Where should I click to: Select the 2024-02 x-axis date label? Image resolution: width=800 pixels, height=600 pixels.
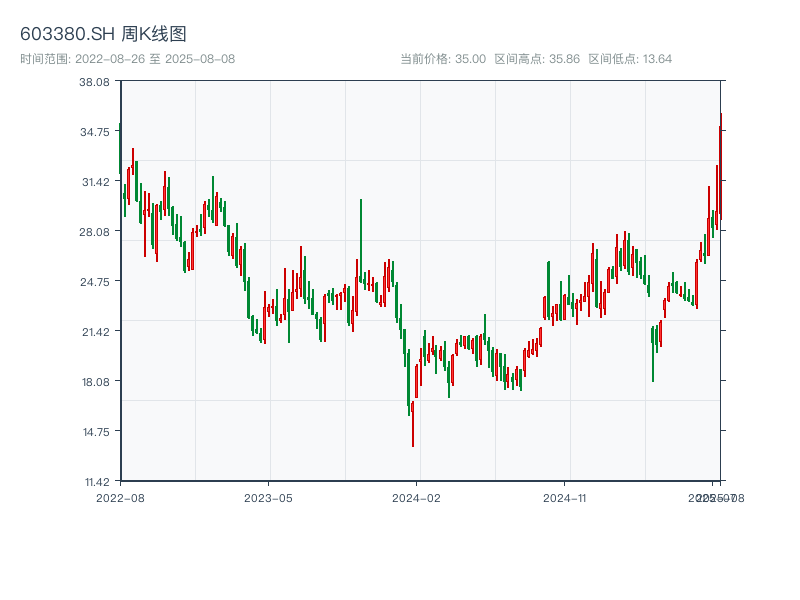416,497
